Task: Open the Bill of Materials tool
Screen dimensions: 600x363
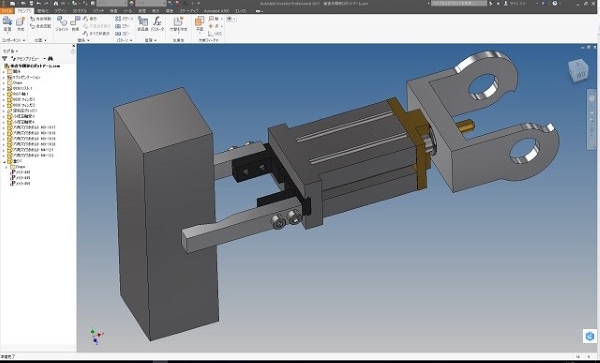Action: pyautogui.click(x=143, y=22)
